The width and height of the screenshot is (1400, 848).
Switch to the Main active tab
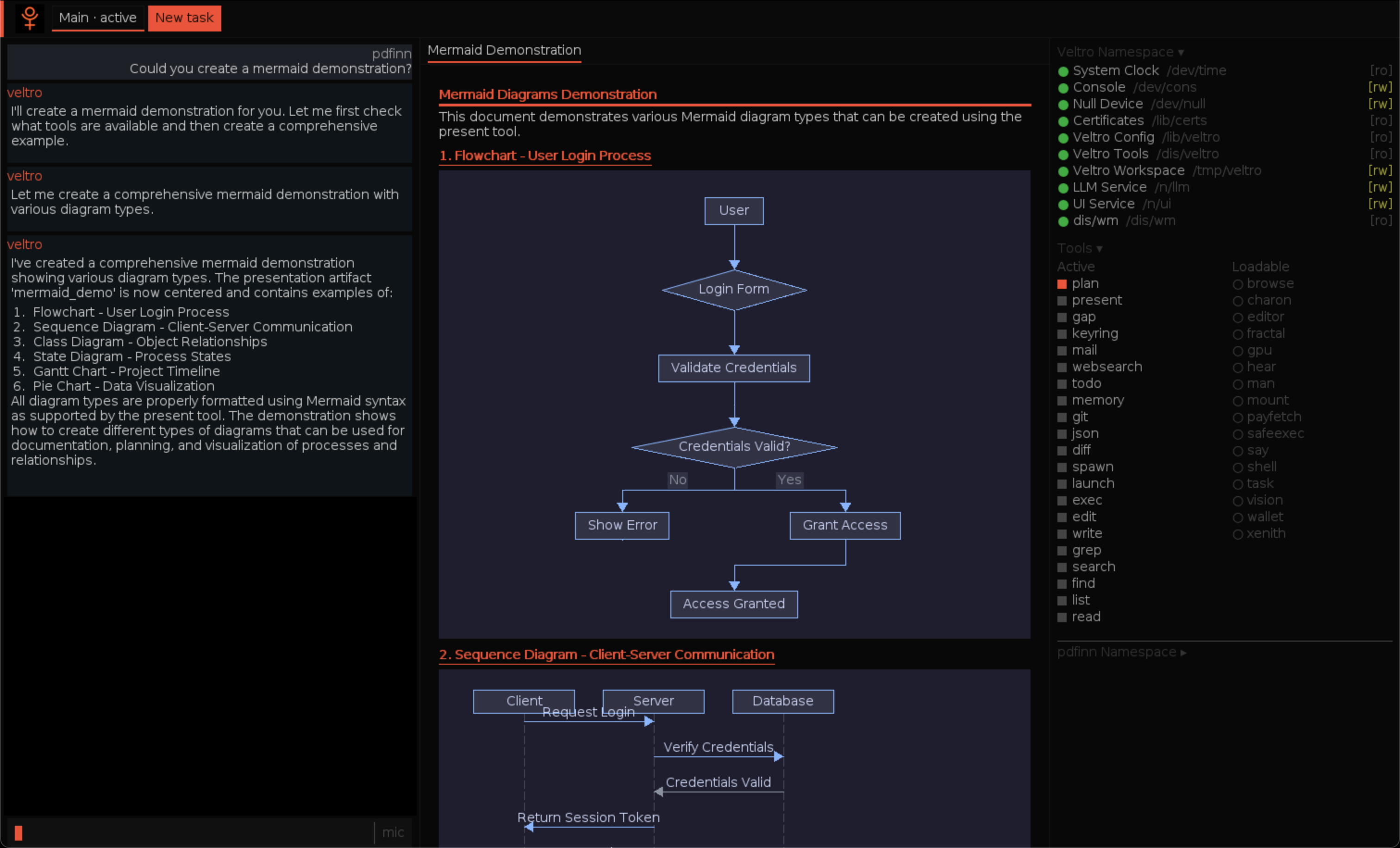[x=98, y=18]
